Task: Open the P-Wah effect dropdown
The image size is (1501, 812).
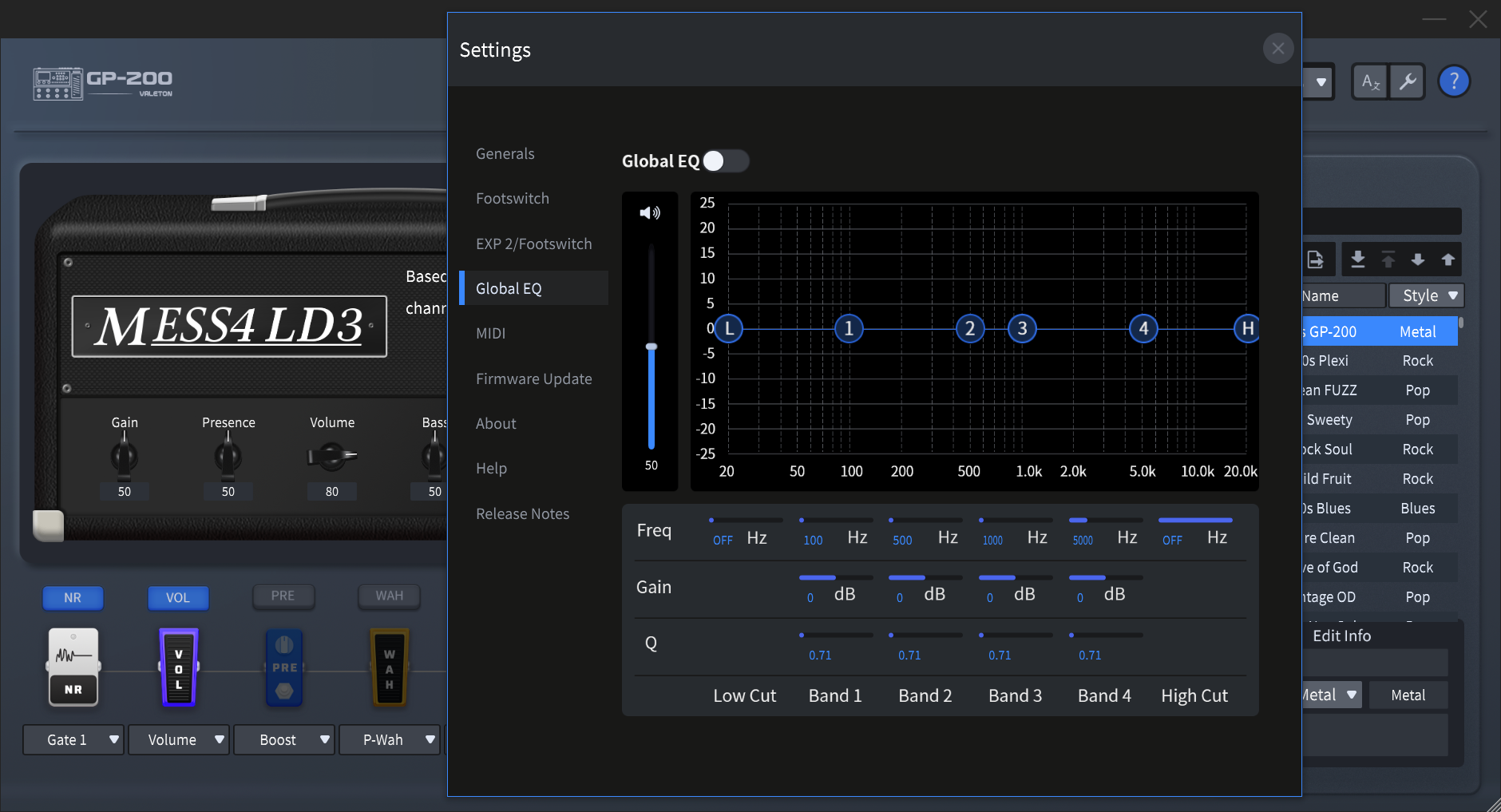Action: click(x=390, y=740)
